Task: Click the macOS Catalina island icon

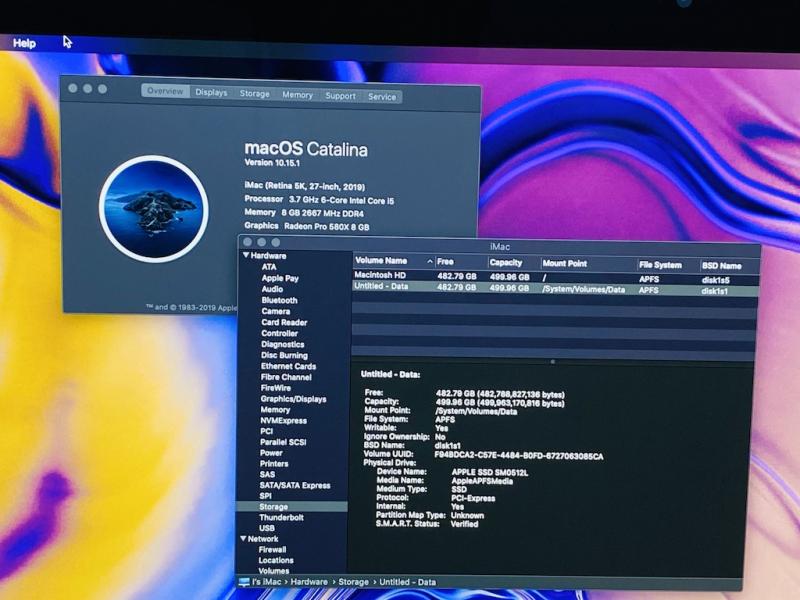Action: pos(153,209)
